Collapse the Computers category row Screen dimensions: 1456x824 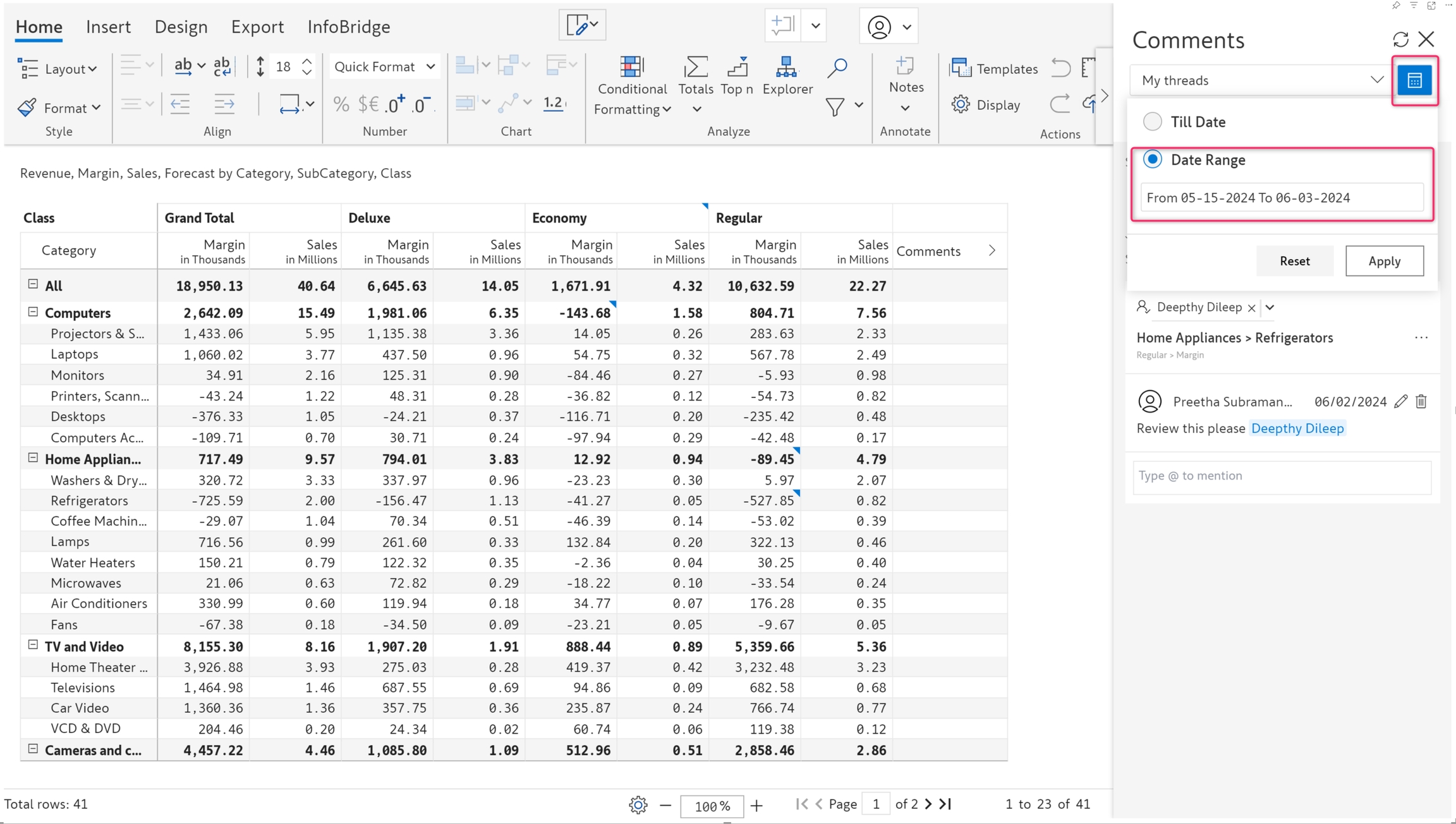33,312
